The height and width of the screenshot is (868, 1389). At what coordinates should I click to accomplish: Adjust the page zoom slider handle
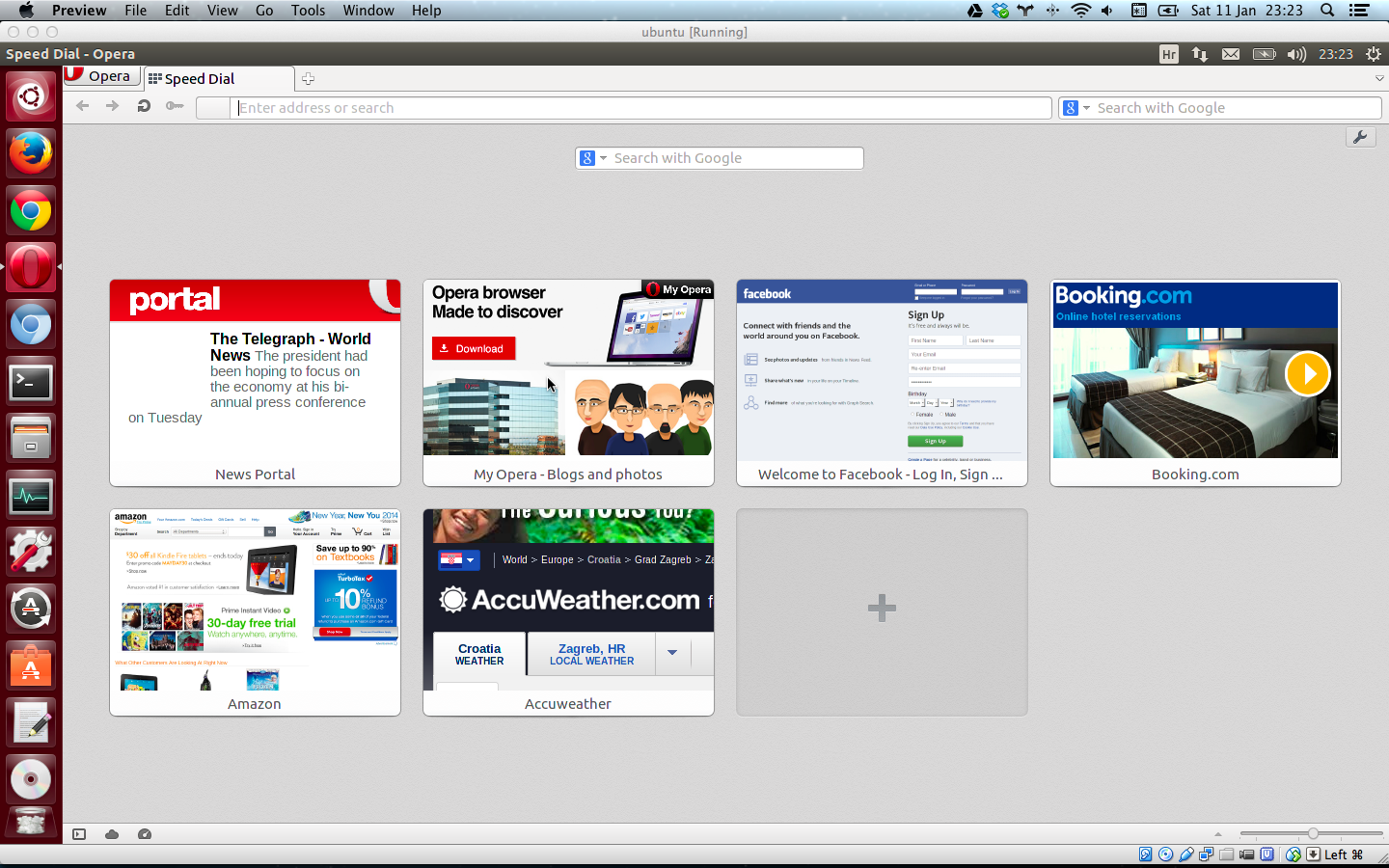tap(1313, 833)
